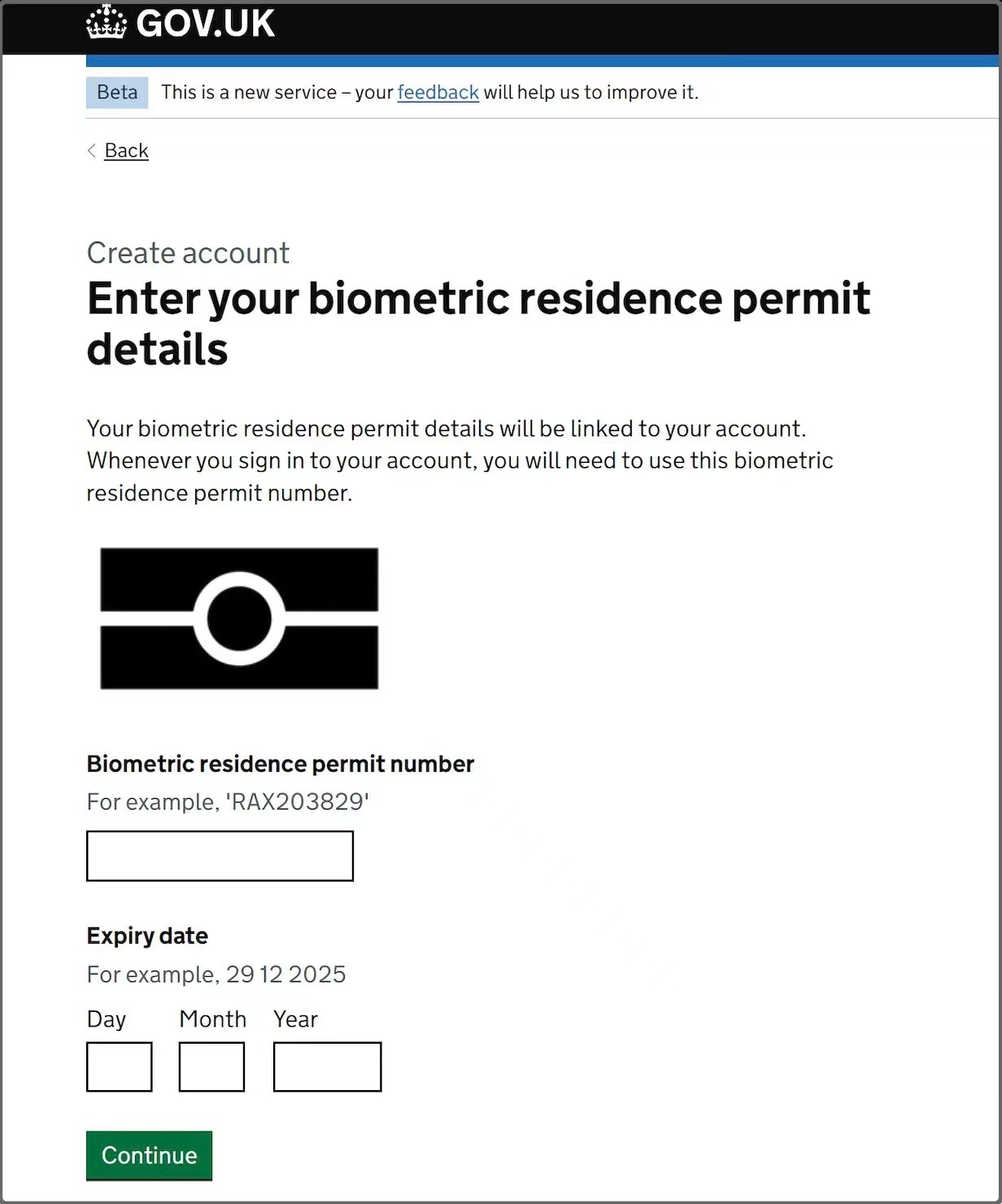Click the circle in the permit image
Viewport: 1002px width, 1204px height.
[x=239, y=619]
